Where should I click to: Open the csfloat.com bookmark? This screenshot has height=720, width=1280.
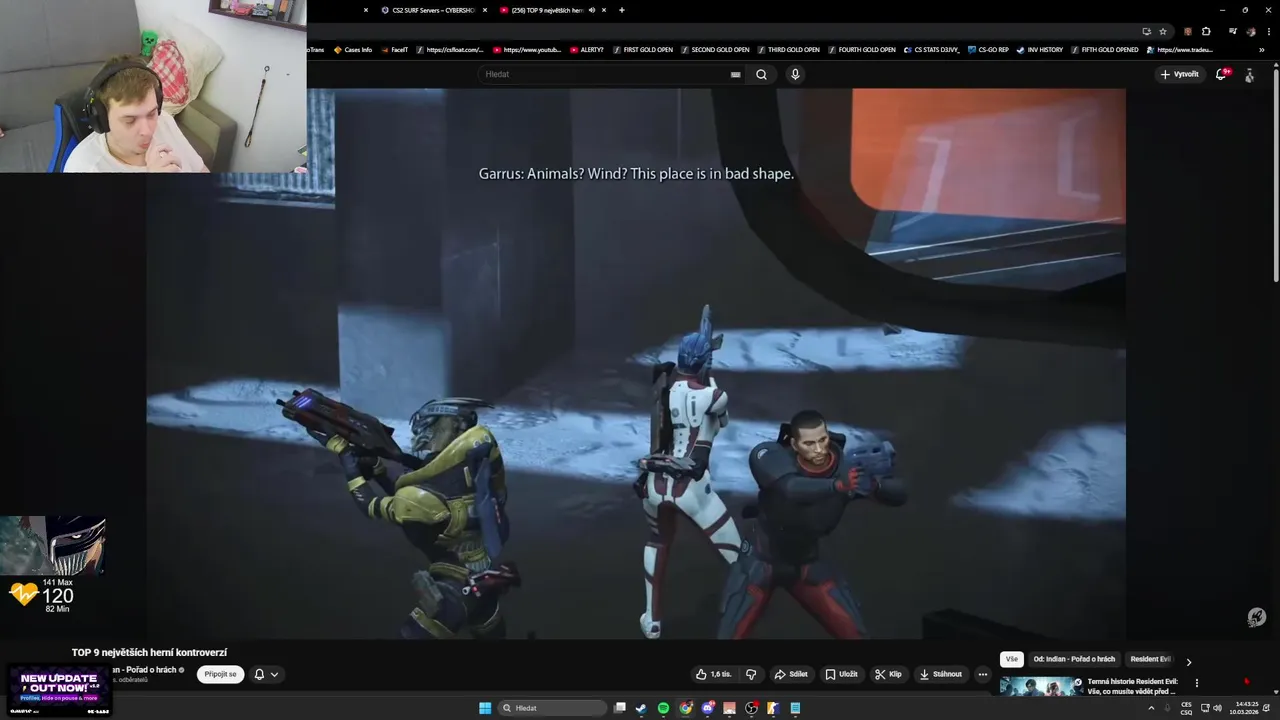click(x=450, y=49)
